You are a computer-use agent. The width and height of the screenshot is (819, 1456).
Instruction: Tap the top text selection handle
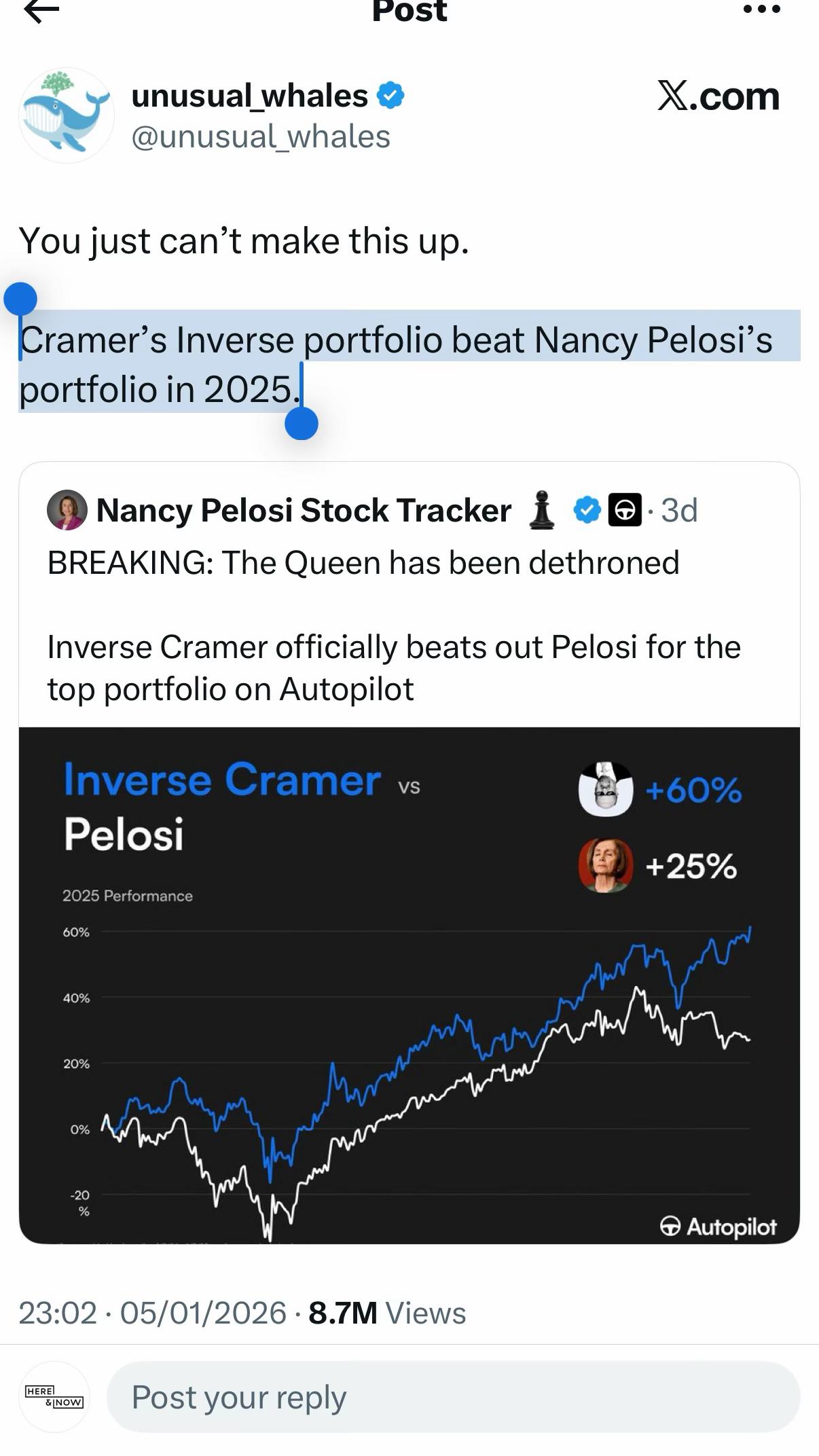click(x=20, y=299)
